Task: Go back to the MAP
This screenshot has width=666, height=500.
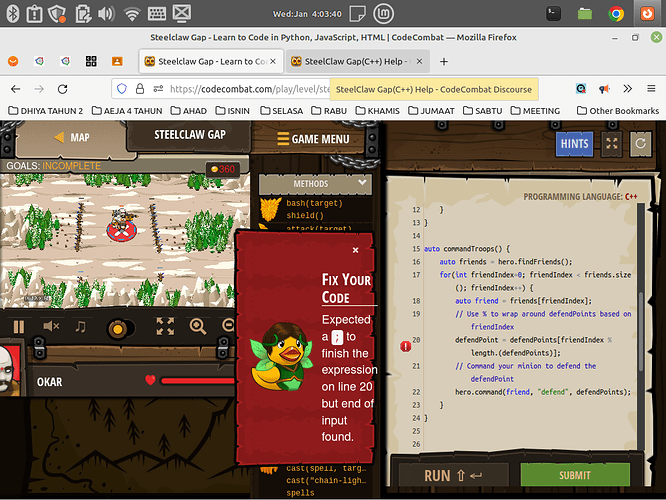Action: point(72,138)
